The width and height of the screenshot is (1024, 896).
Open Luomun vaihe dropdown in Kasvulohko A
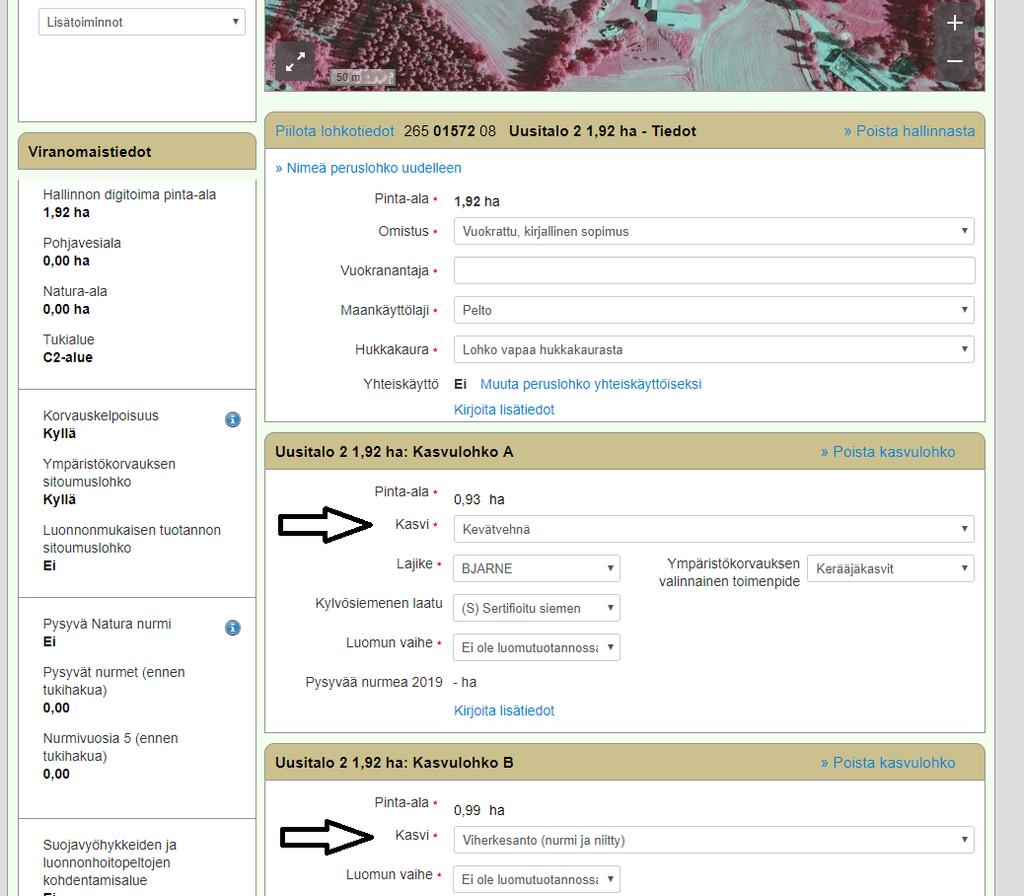pyautogui.click(x=536, y=647)
